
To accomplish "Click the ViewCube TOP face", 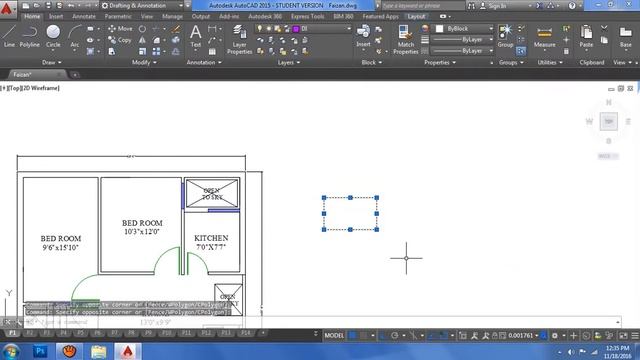I will 608,122.
